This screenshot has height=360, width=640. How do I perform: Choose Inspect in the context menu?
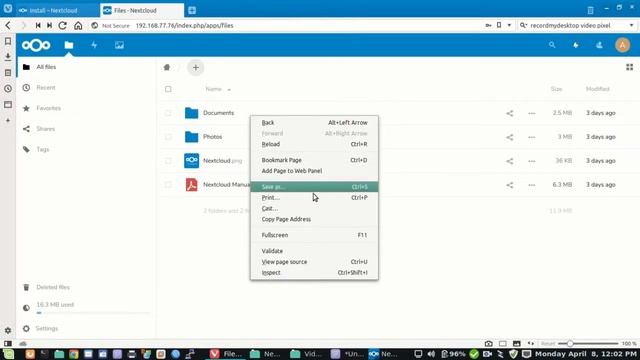point(314,273)
